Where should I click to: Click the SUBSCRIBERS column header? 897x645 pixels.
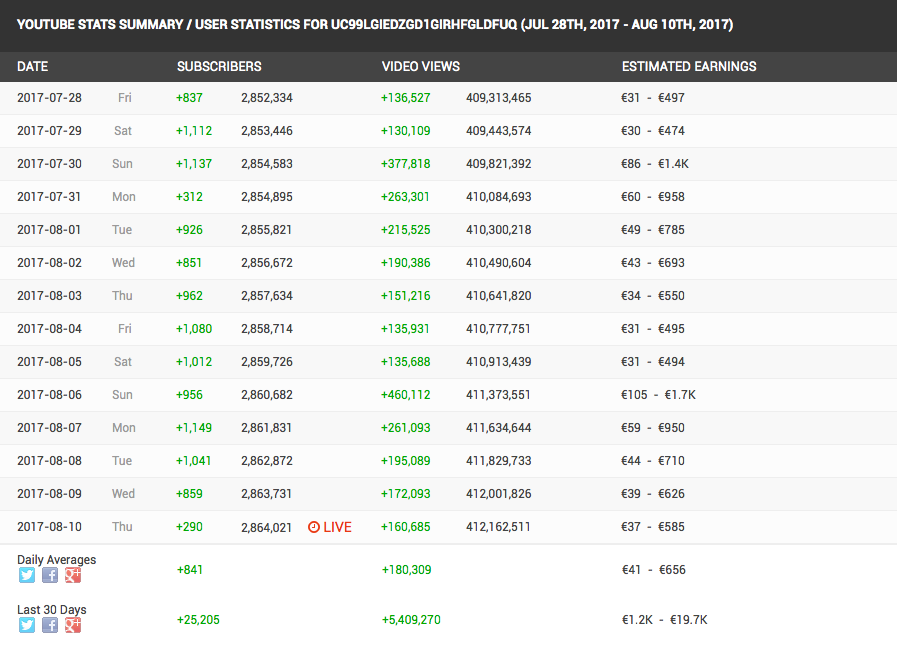pos(219,66)
